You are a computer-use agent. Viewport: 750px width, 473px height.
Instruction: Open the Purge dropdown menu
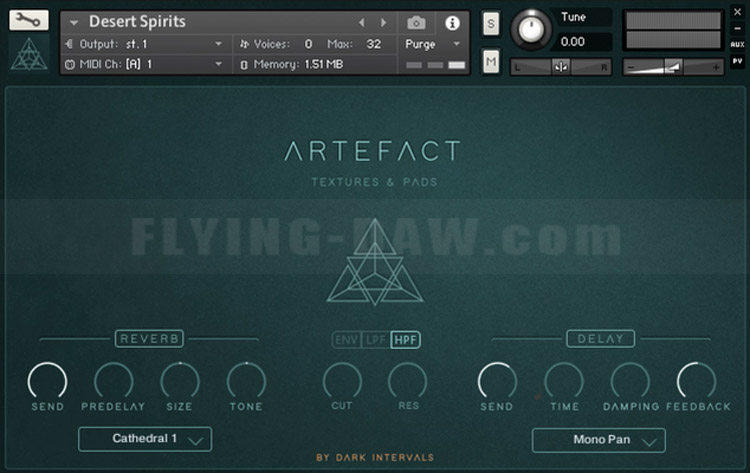coord(432,44)
